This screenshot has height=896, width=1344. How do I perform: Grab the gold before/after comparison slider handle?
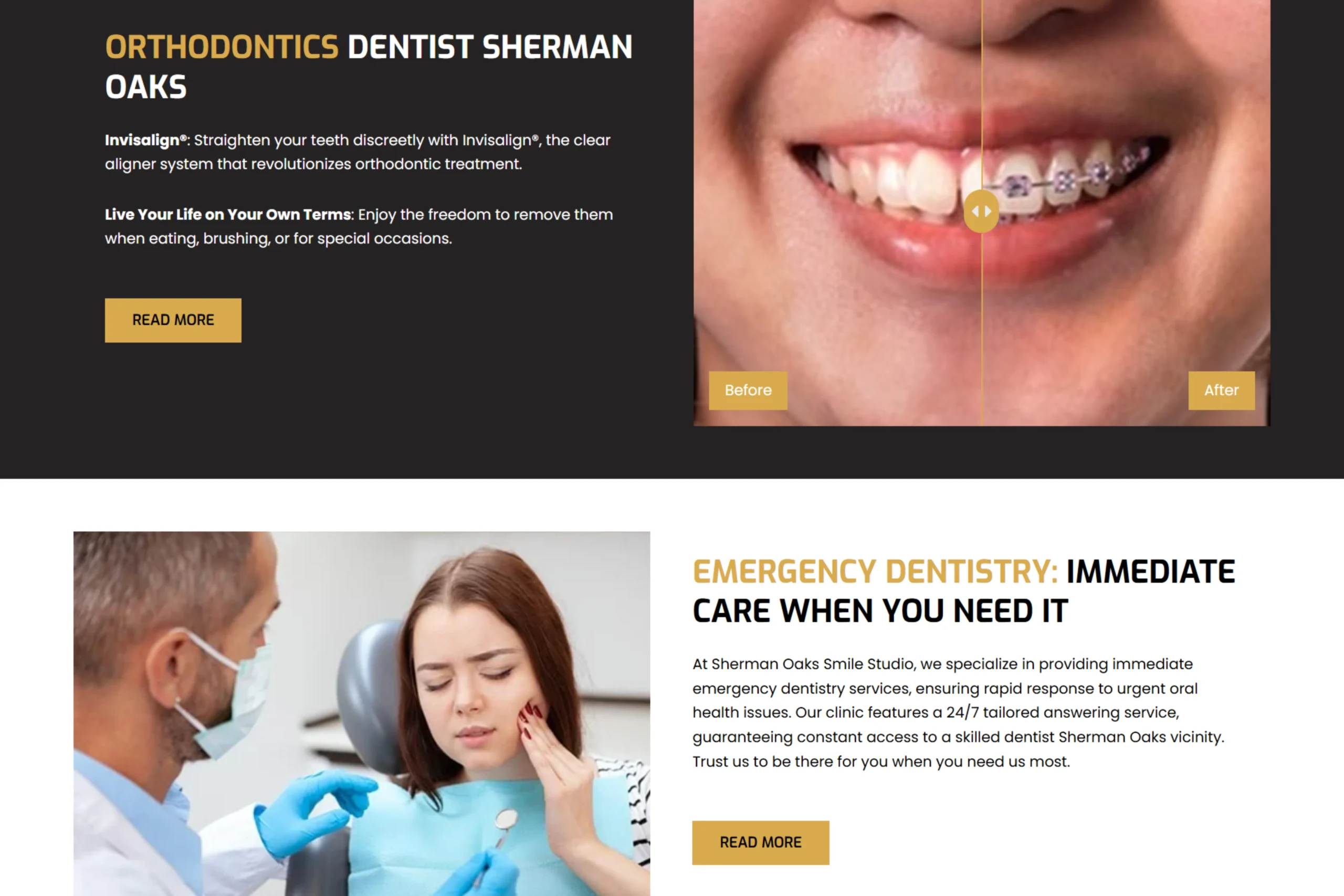click(x=982, y=212)
